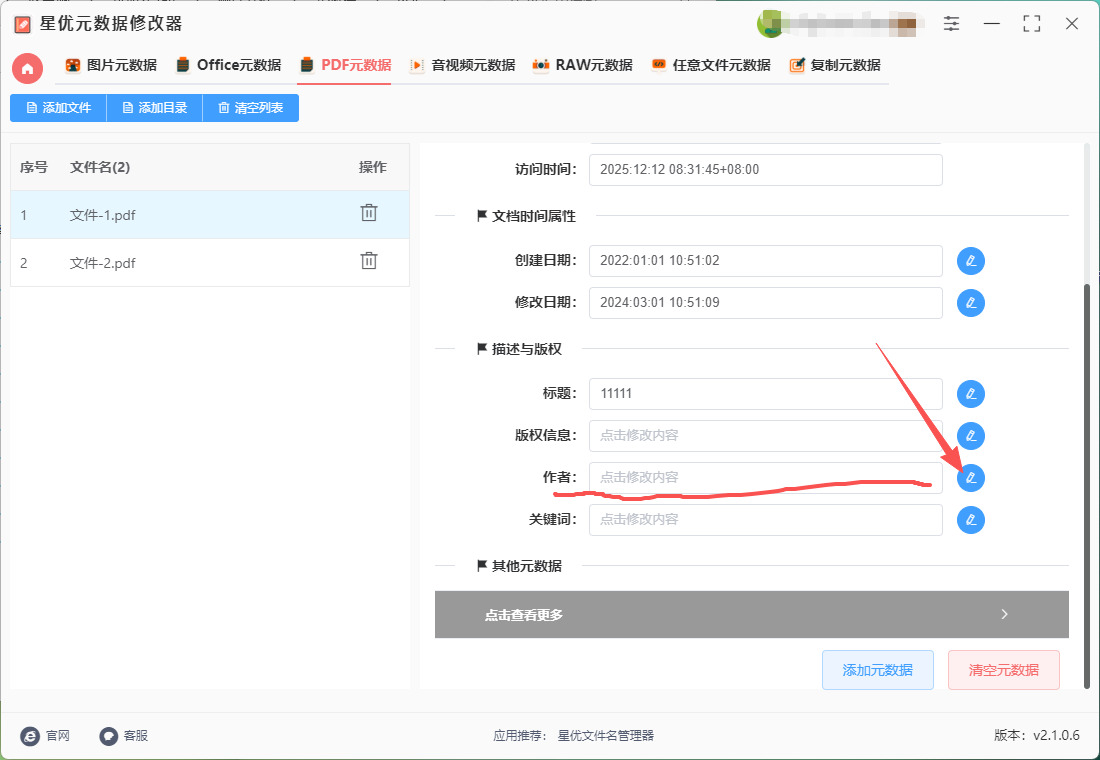This screenshot has height=760, width=1100.
Task: Click the 星优元数据修改器 app logo icon
Action: click(22, 25)
